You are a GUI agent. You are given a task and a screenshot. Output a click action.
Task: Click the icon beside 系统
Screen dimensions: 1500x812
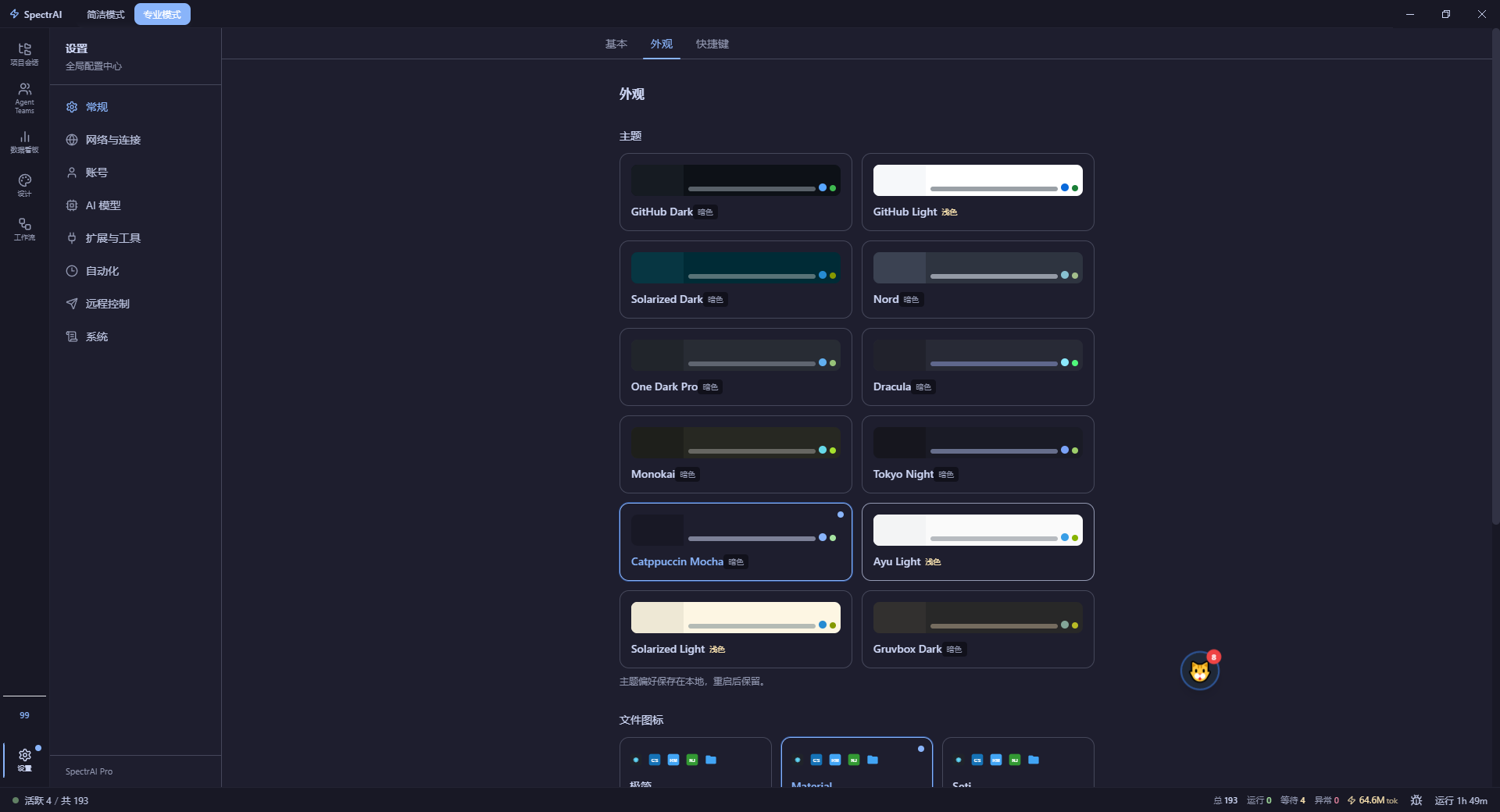point(72,337)
